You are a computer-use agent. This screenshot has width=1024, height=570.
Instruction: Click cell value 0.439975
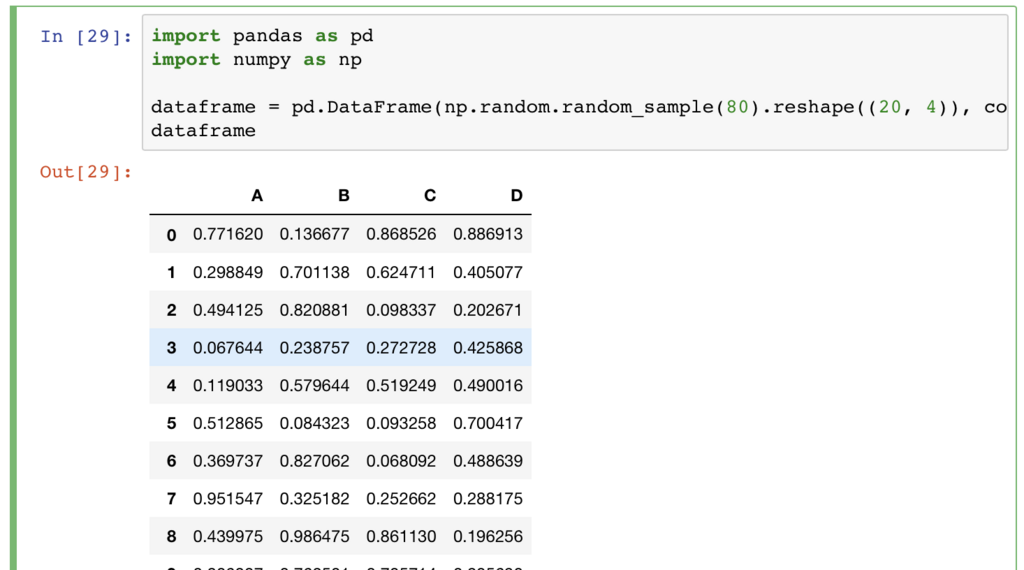228,537
